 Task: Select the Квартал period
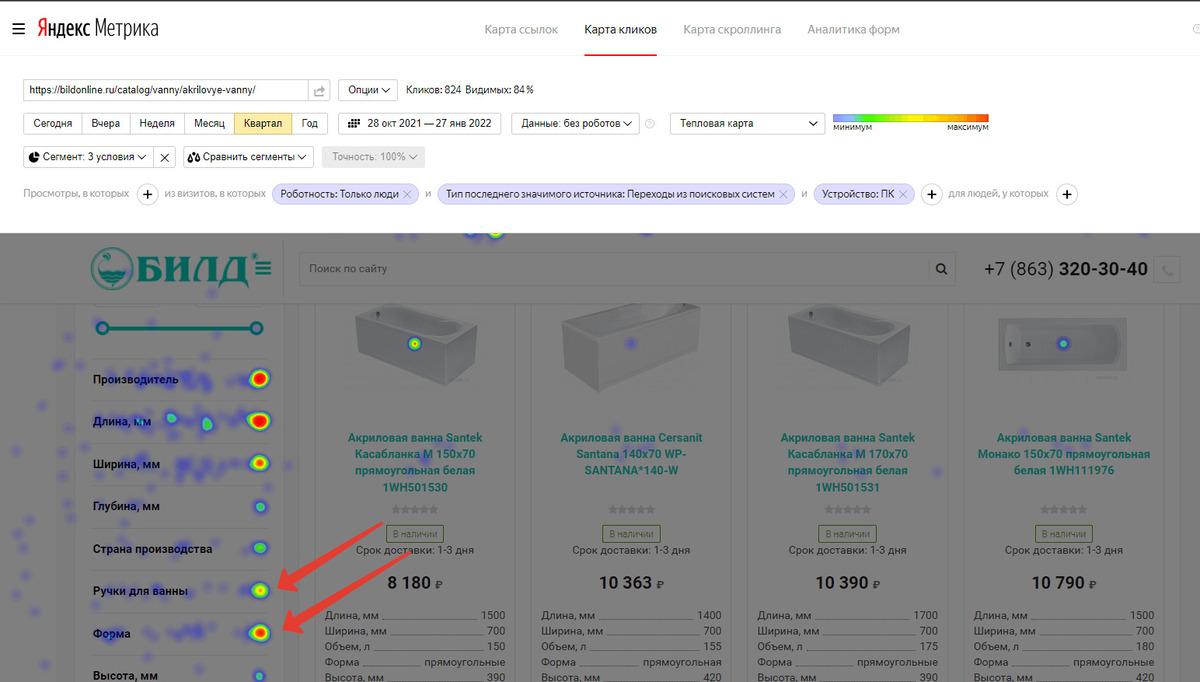pos(264,123)
